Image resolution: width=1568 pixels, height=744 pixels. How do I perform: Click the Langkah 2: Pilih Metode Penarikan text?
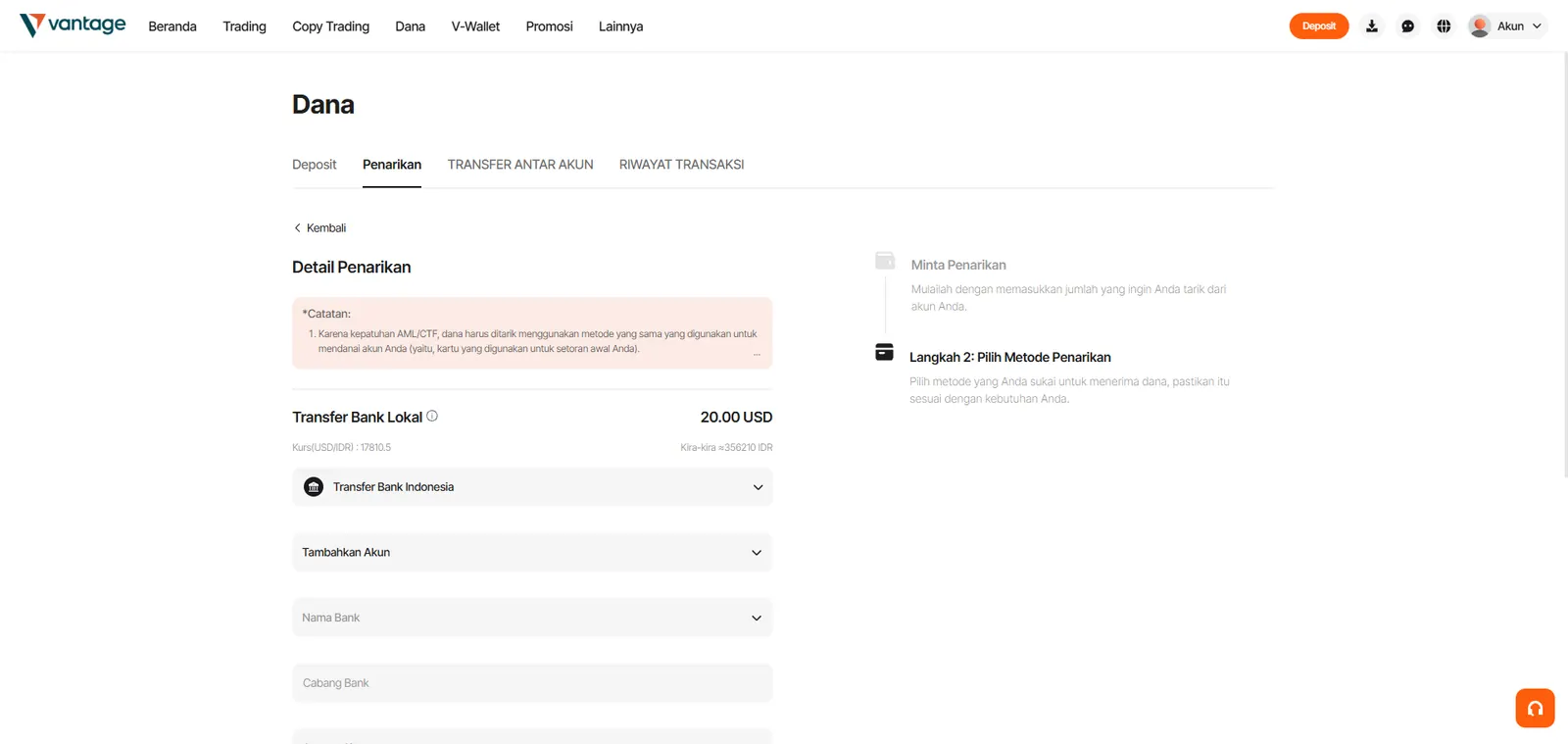[x=1010, y=357]
